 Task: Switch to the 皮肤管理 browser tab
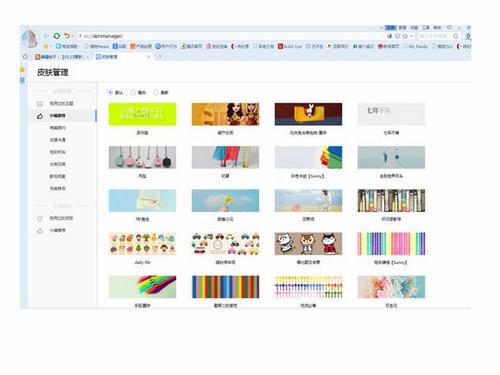coord(122,57)
